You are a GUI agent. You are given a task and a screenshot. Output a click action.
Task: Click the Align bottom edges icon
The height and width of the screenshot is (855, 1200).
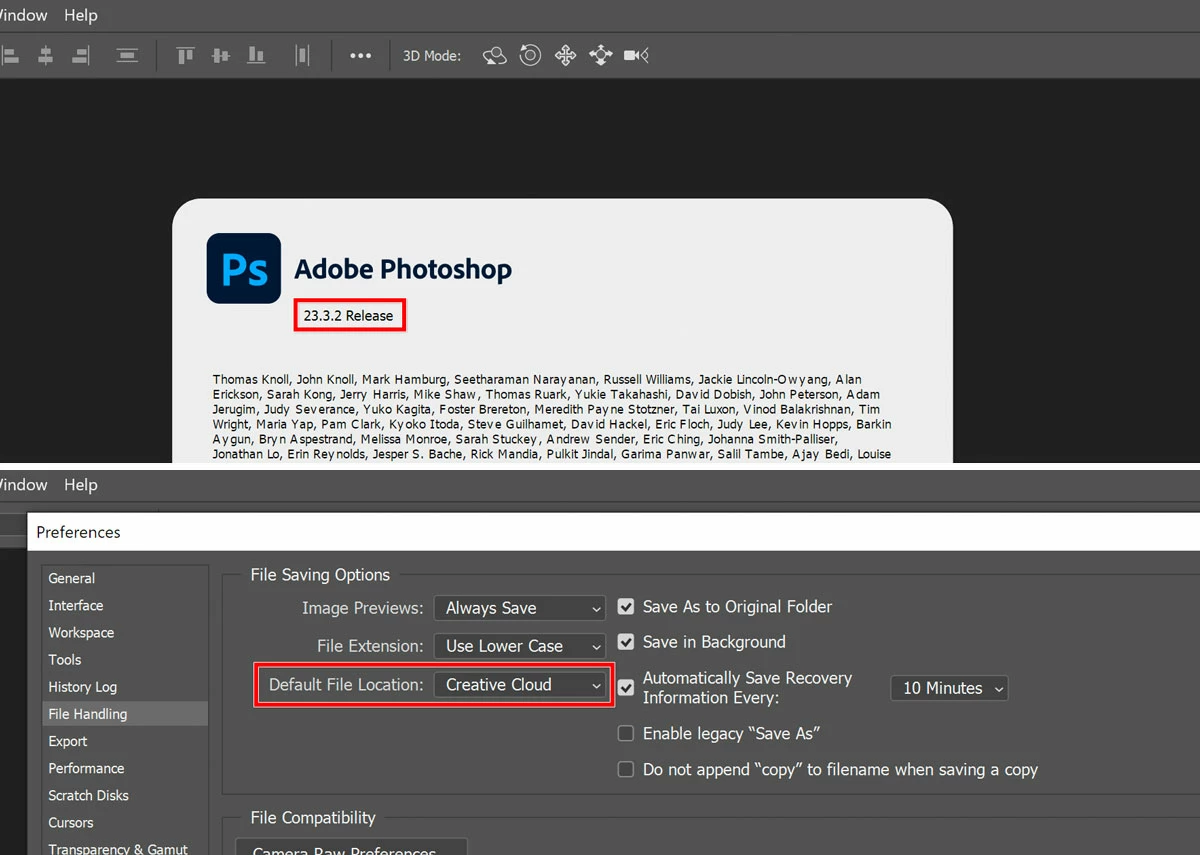coord(257,56)
